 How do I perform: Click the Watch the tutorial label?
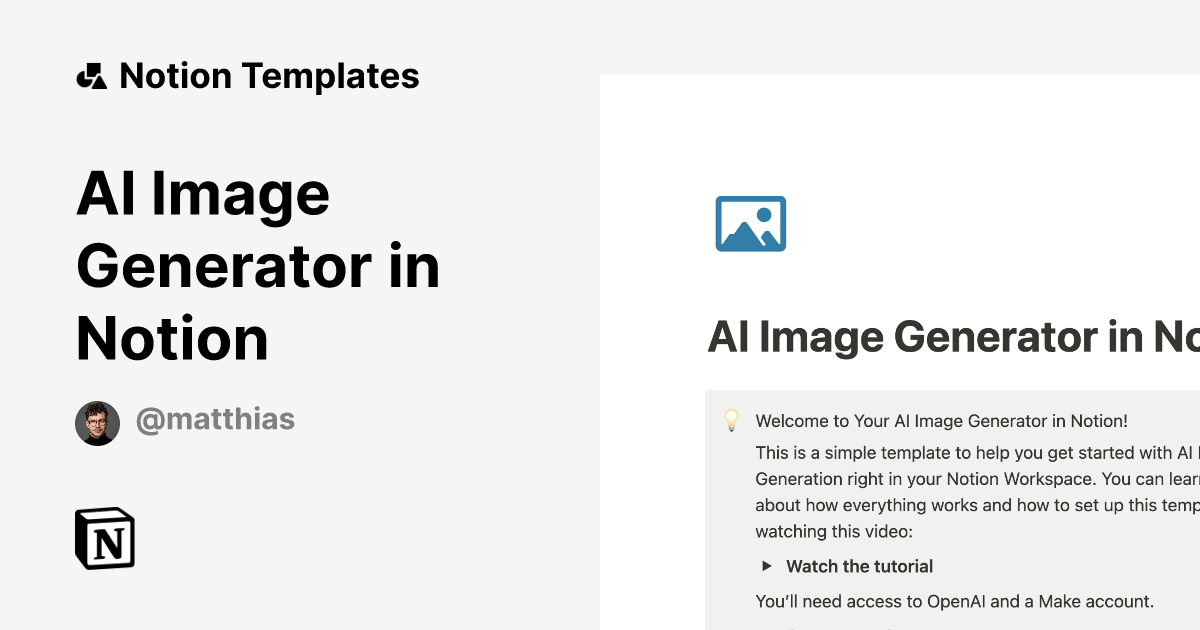pos(859,566)
